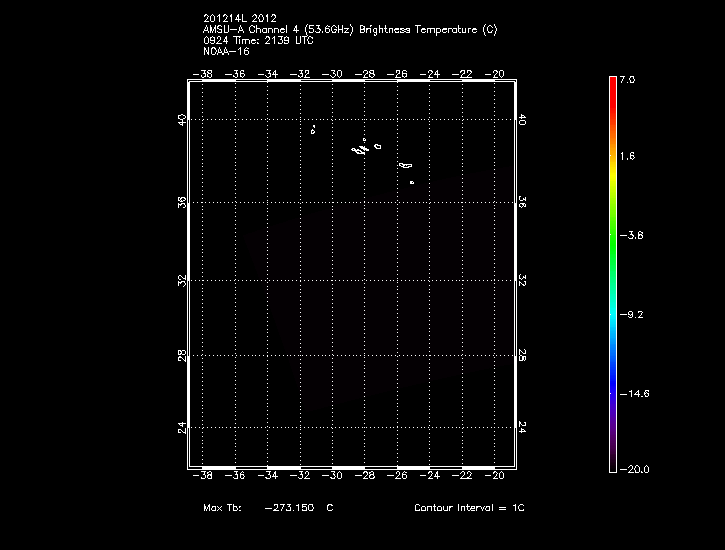Click the -20 longitude label on bottom axis
725x550 pixels.
click(x=496, y=476)
